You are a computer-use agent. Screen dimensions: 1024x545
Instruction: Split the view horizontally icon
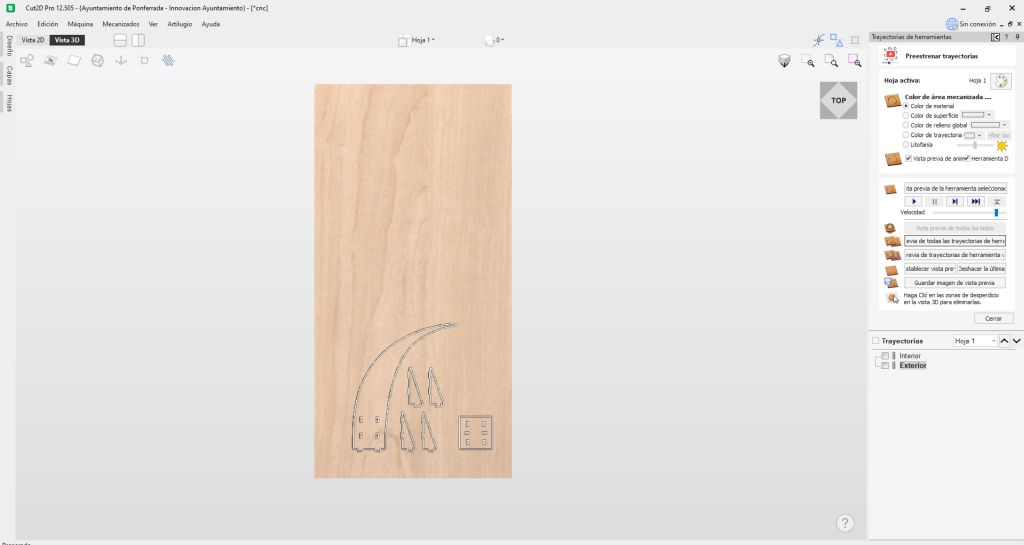pos(120,40)
